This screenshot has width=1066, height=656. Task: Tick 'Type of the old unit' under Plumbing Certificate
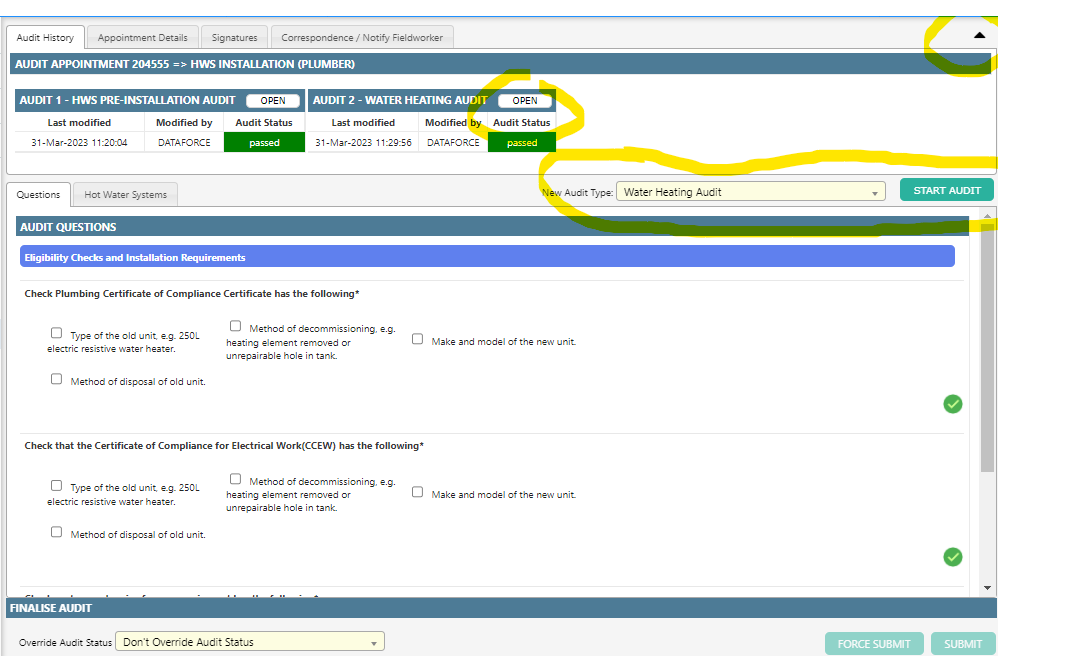coord(57,333)
